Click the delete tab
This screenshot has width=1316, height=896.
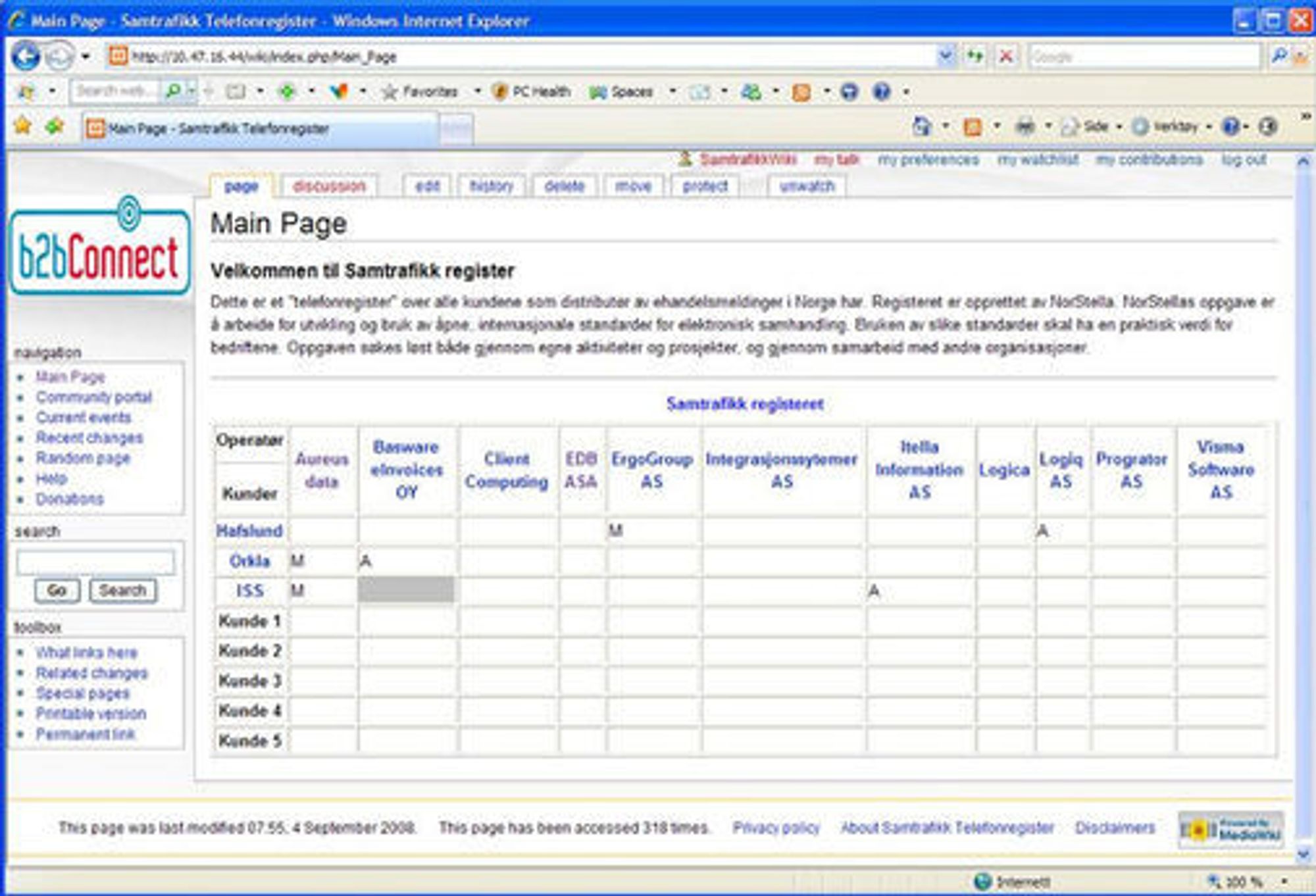pos(565,186)
